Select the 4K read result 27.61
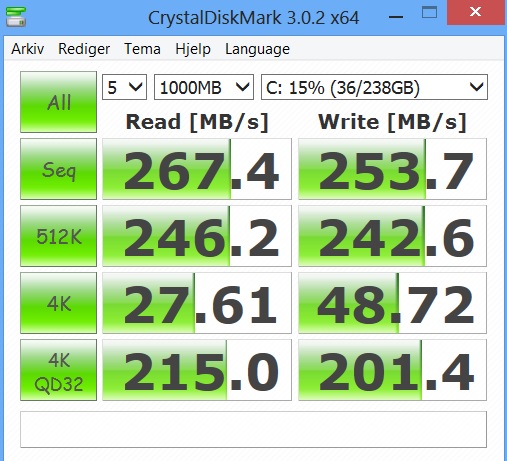This screenshot has height=461, width=507. click(197, 303)
